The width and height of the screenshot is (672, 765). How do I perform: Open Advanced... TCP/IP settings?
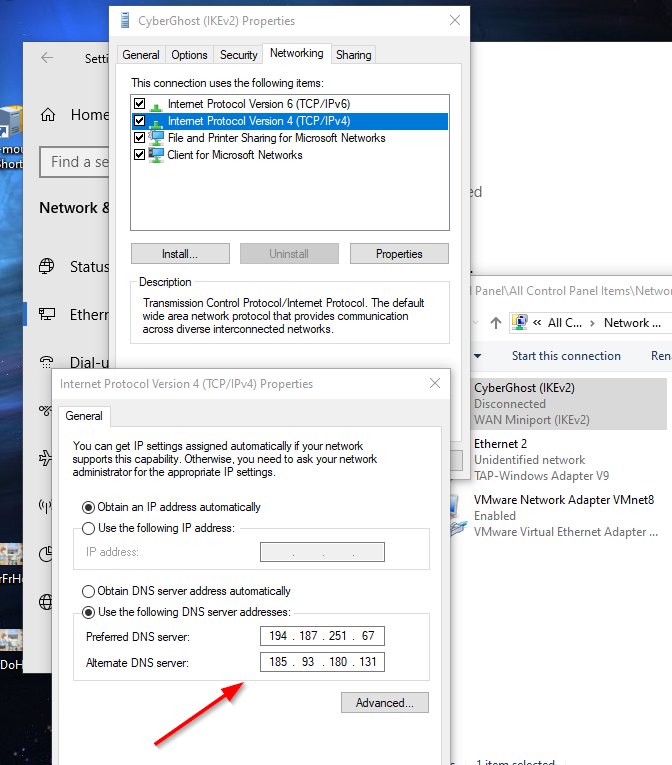pyautogui.click(x=385, y=703)
